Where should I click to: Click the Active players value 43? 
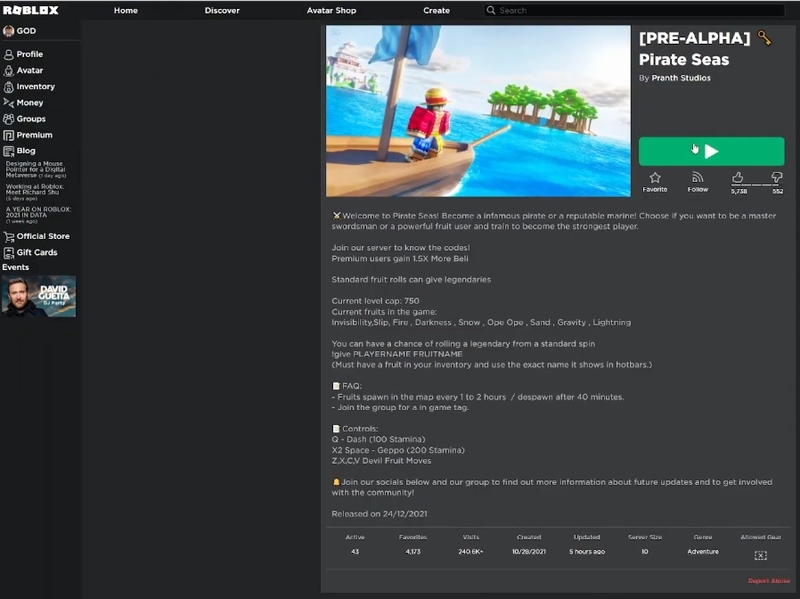(x=355, y=552)
